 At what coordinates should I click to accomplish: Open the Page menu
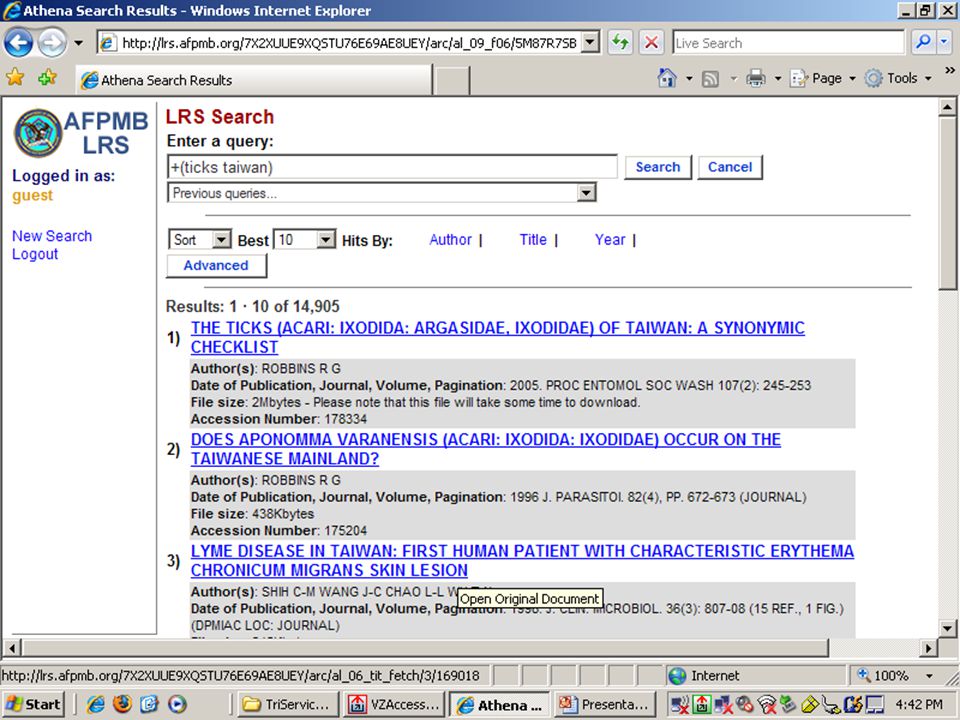tap(823, 78)
